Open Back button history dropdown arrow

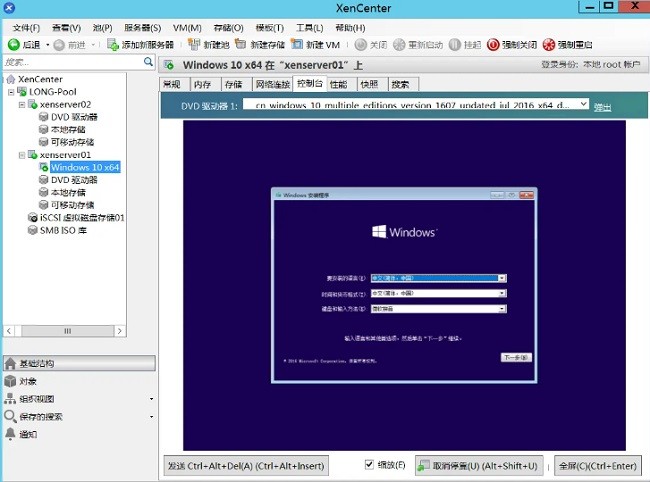[x=48, y=45]
